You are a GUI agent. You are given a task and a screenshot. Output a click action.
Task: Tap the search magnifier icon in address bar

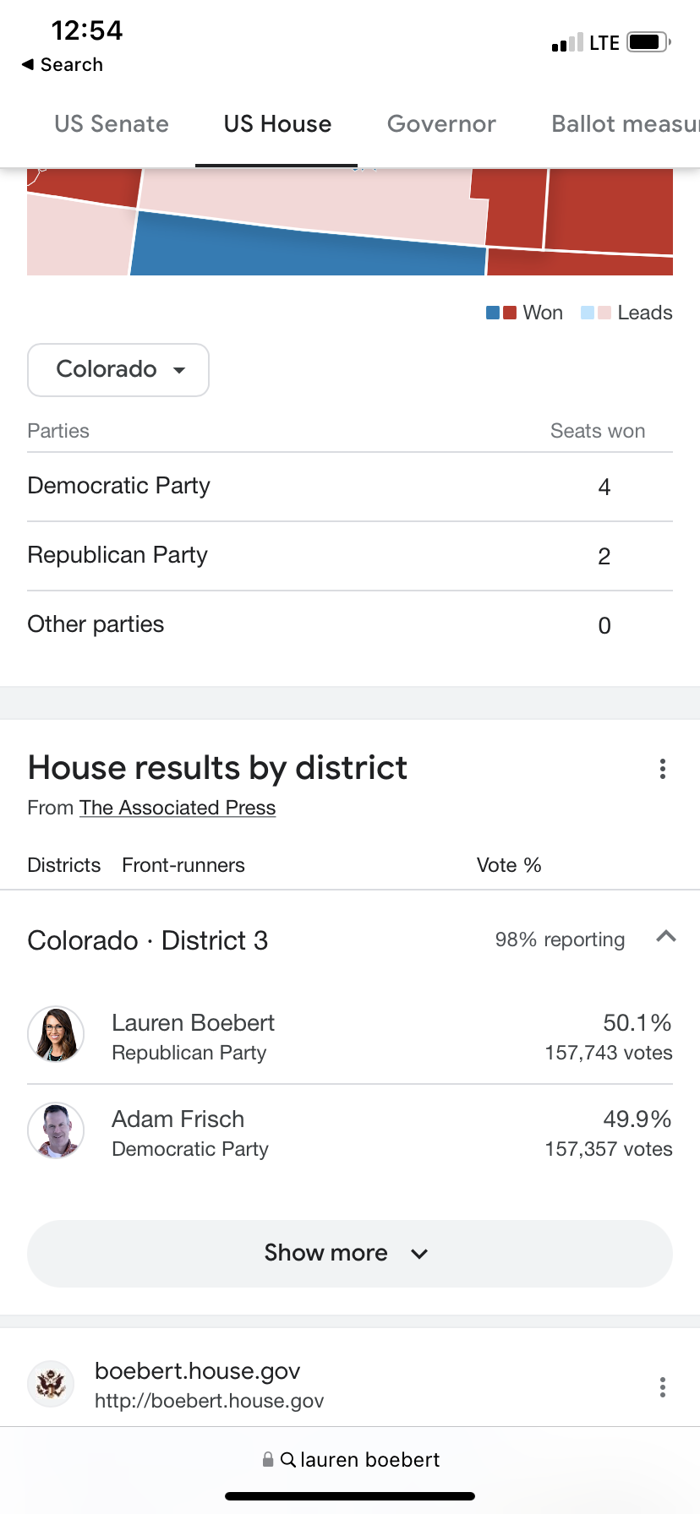pyautogui.click(x=288, y=1460)
